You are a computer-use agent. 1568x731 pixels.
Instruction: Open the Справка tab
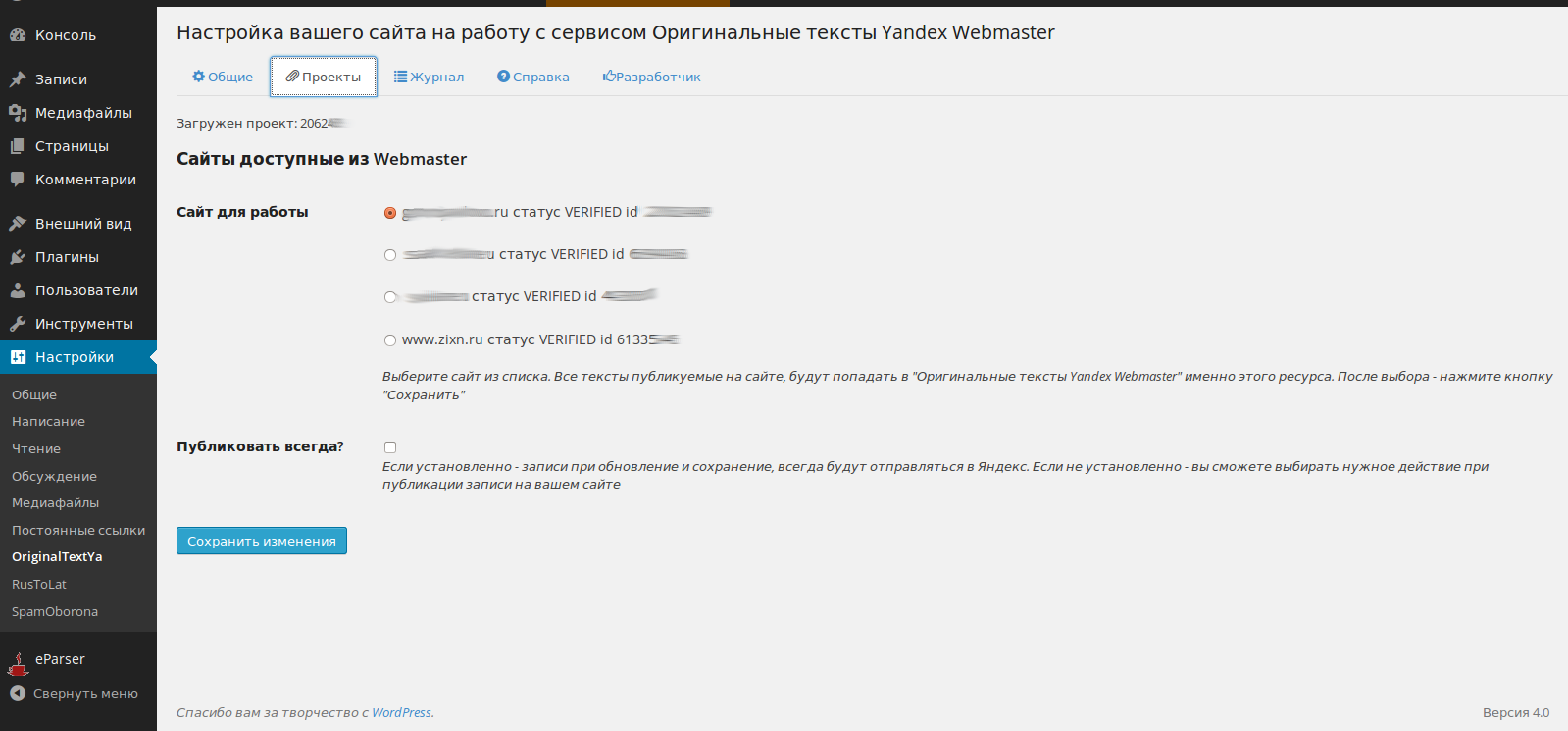click(x=533, y=77)
